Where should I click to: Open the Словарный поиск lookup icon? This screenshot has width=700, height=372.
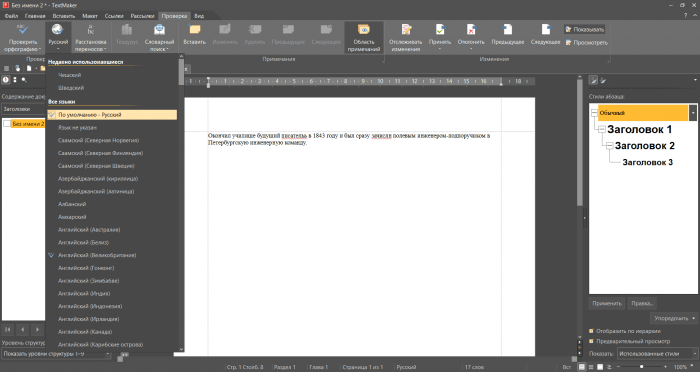pos(159,30)
